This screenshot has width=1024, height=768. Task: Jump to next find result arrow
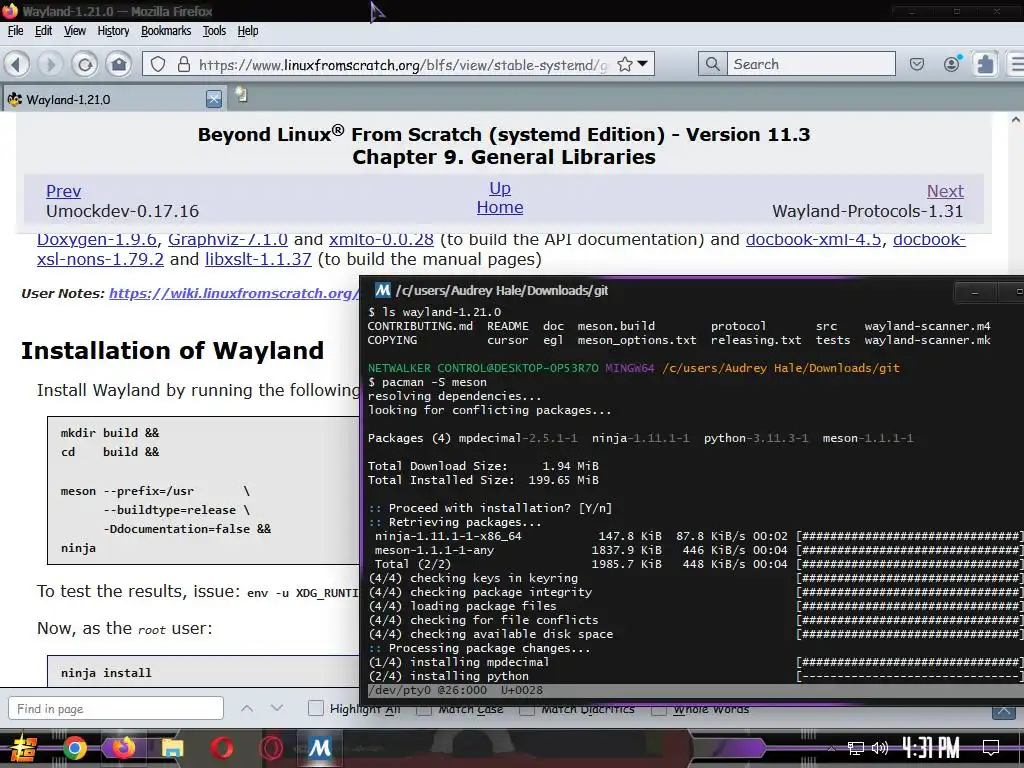click(276, 708)
